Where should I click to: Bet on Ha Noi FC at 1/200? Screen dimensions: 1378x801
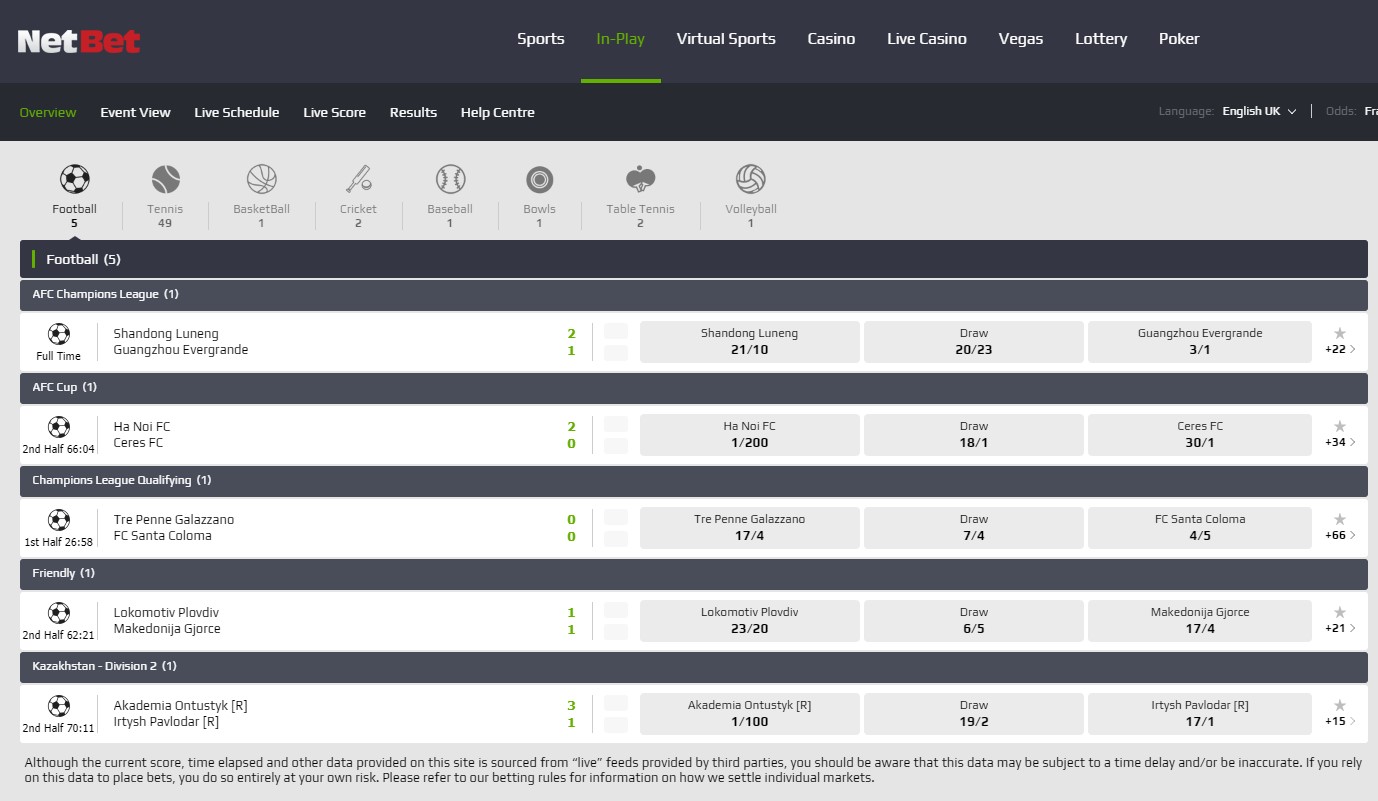[750, 435]
